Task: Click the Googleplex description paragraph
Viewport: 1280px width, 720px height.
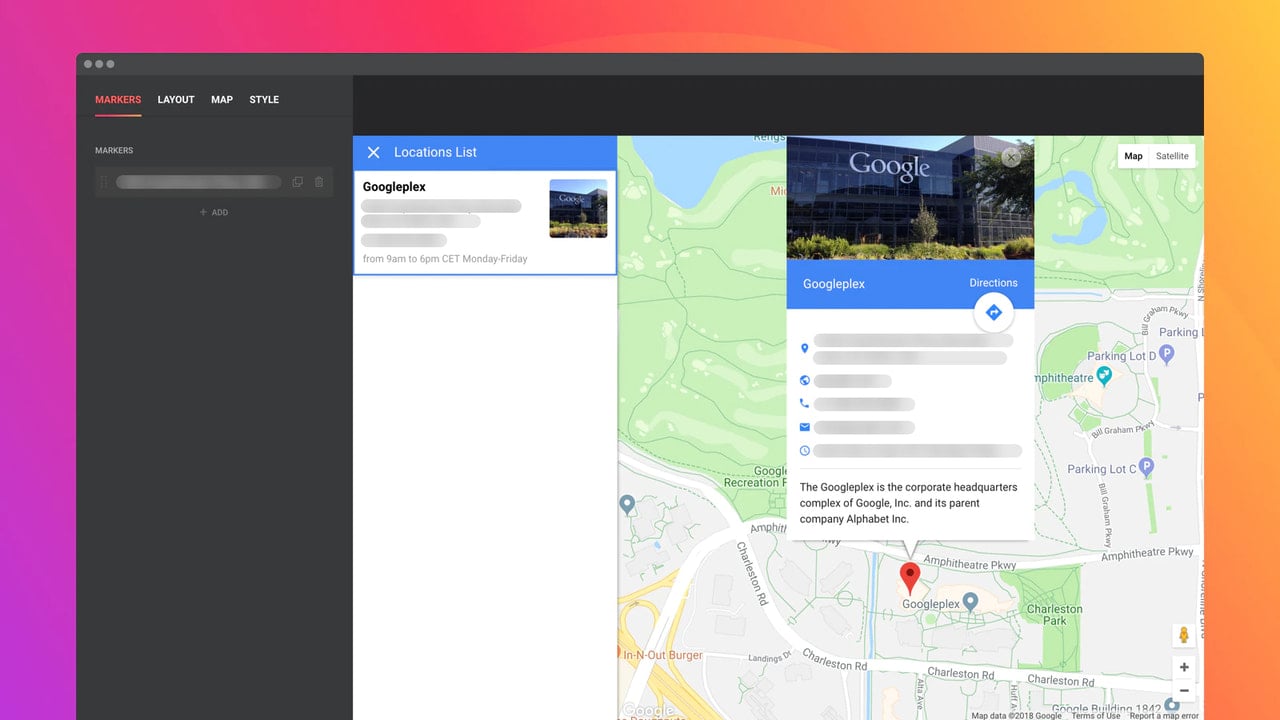Action: point(909,503)
